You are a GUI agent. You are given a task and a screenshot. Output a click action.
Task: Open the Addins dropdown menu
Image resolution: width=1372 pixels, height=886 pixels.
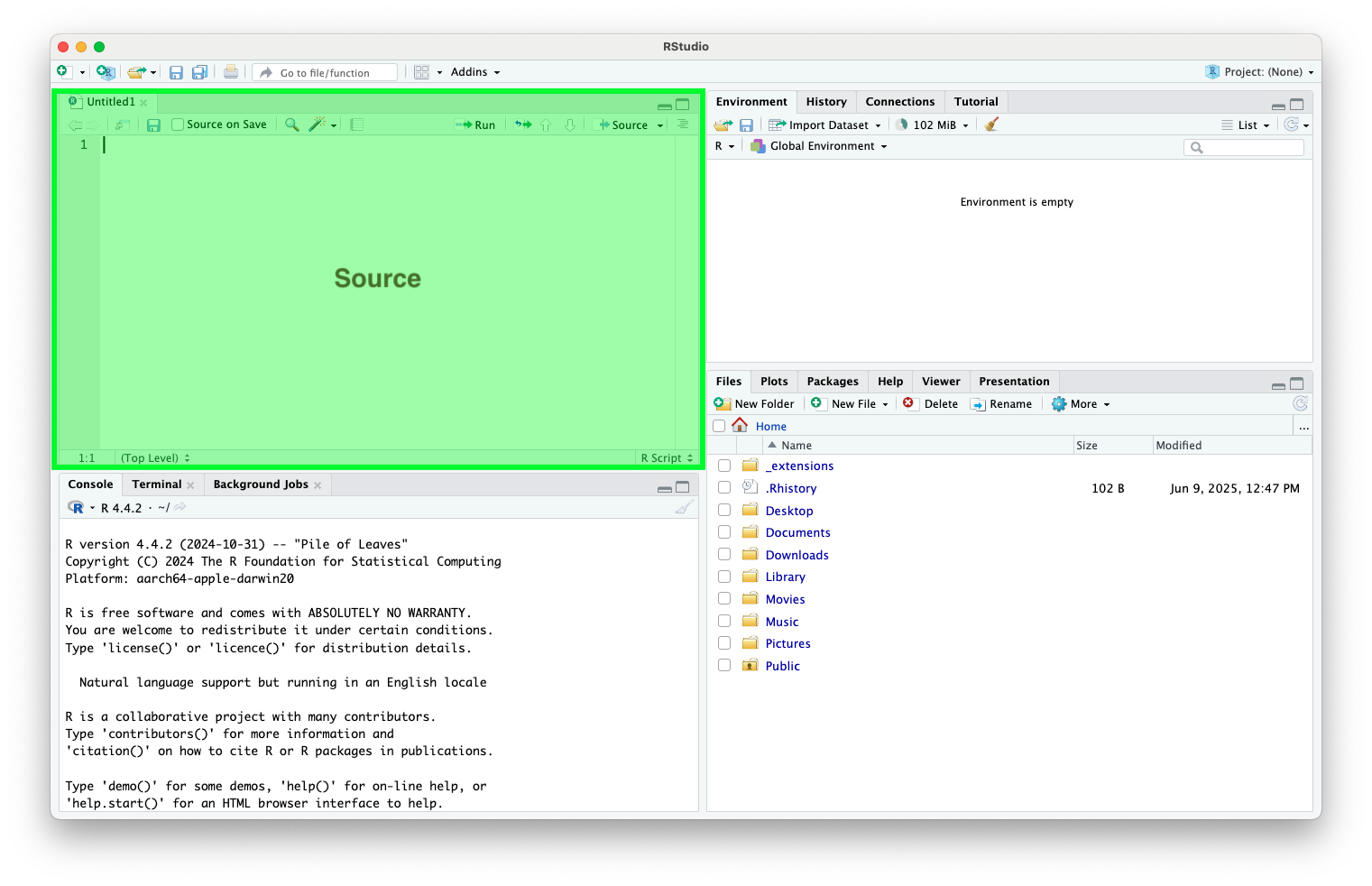(x=474, y=72)
